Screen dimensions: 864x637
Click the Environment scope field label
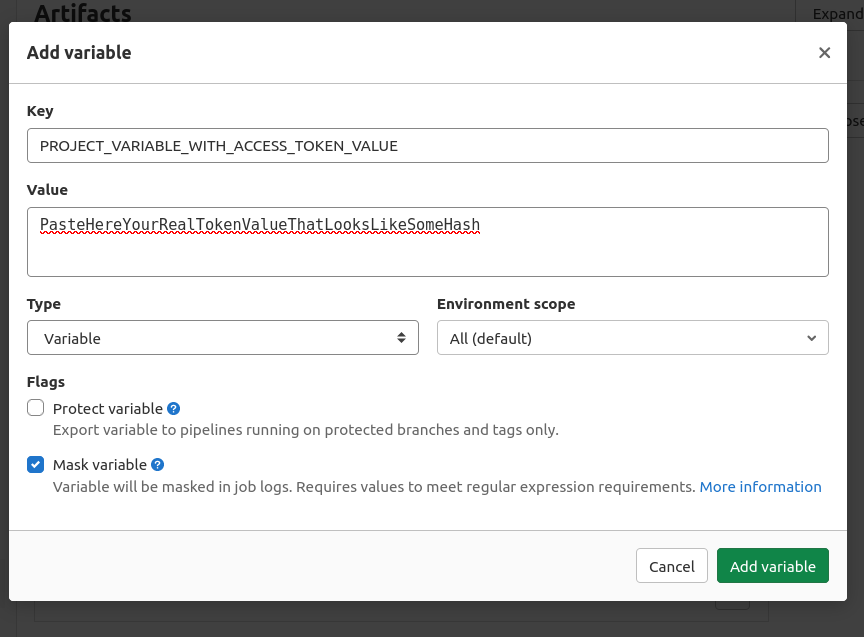coord(506,304)
